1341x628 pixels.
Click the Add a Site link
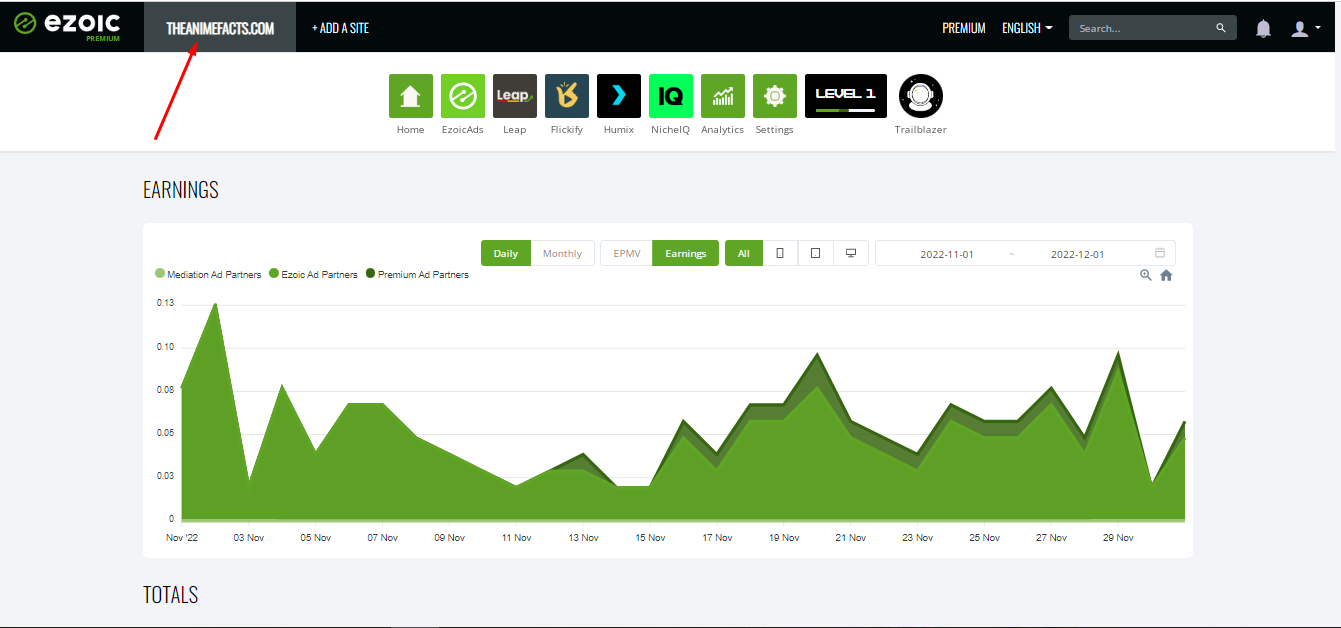340,28
